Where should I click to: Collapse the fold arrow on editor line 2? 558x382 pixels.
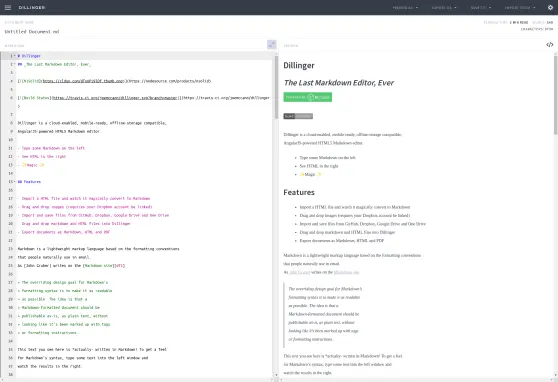pos(15,64)
